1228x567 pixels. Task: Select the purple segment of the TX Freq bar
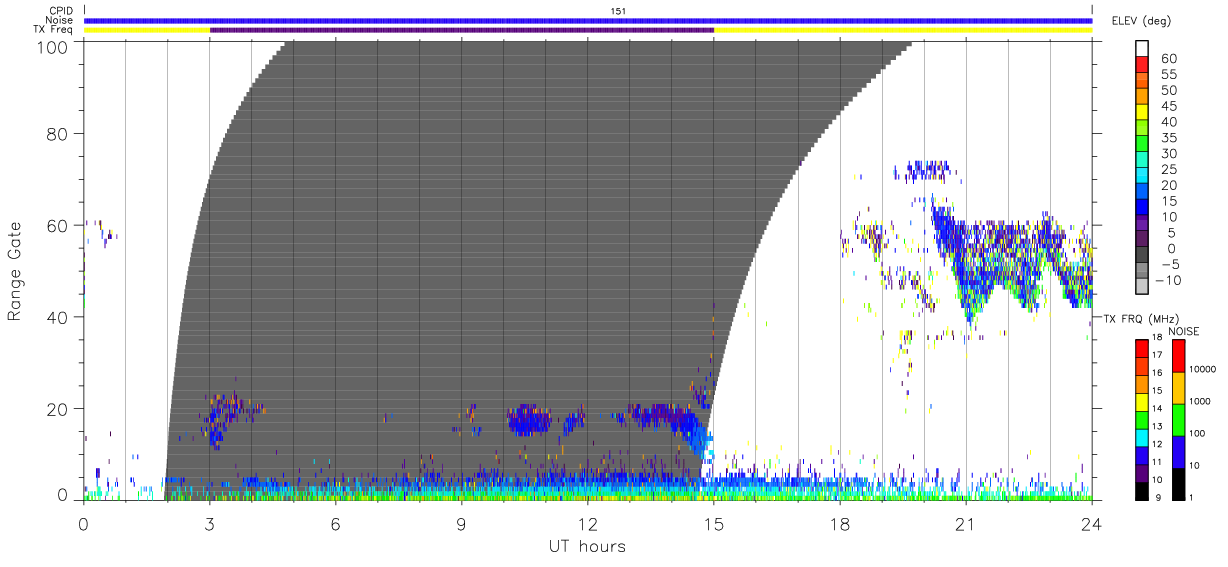point(462,30)
